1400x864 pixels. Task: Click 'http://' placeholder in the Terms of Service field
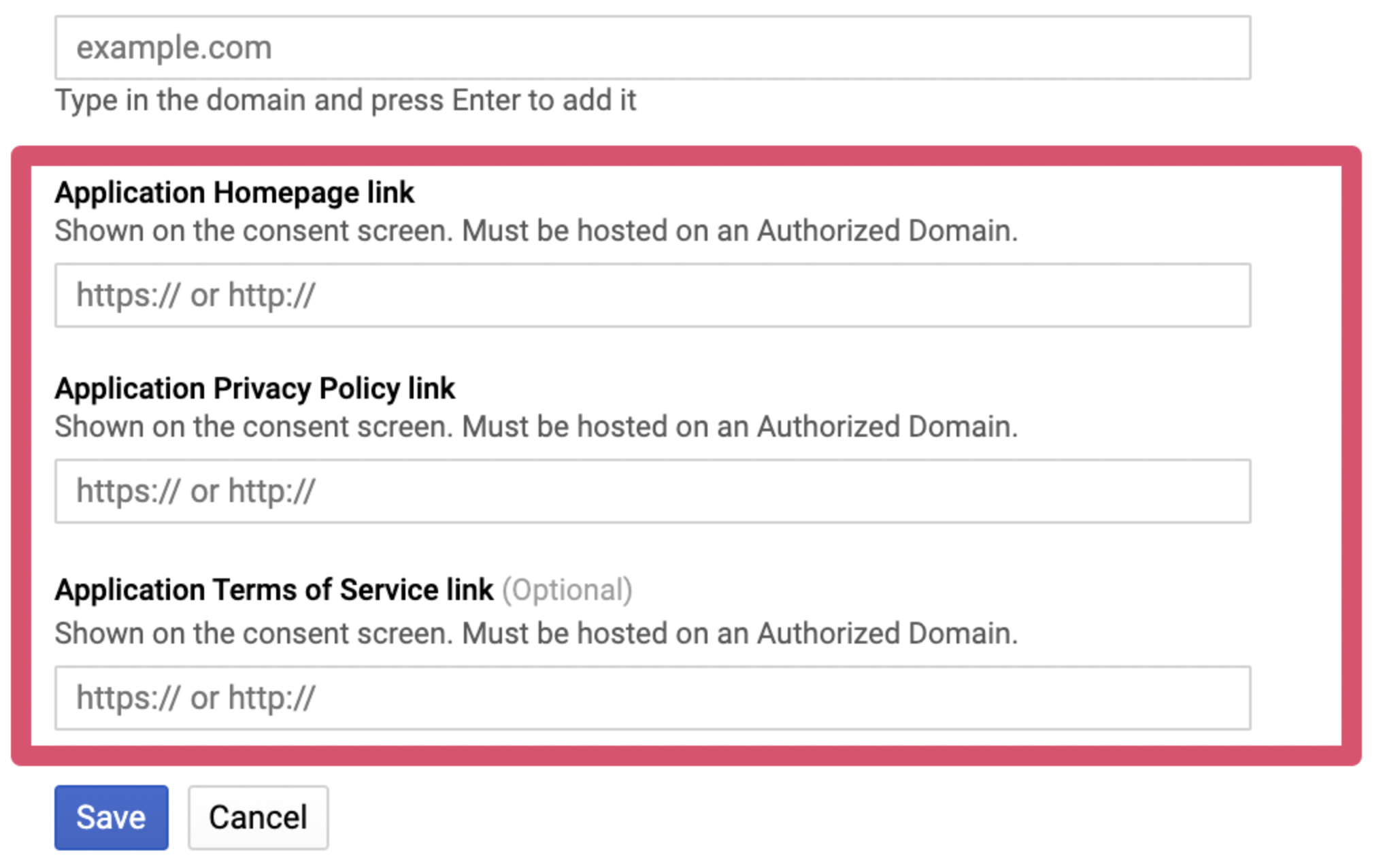[x=271, y=699]
